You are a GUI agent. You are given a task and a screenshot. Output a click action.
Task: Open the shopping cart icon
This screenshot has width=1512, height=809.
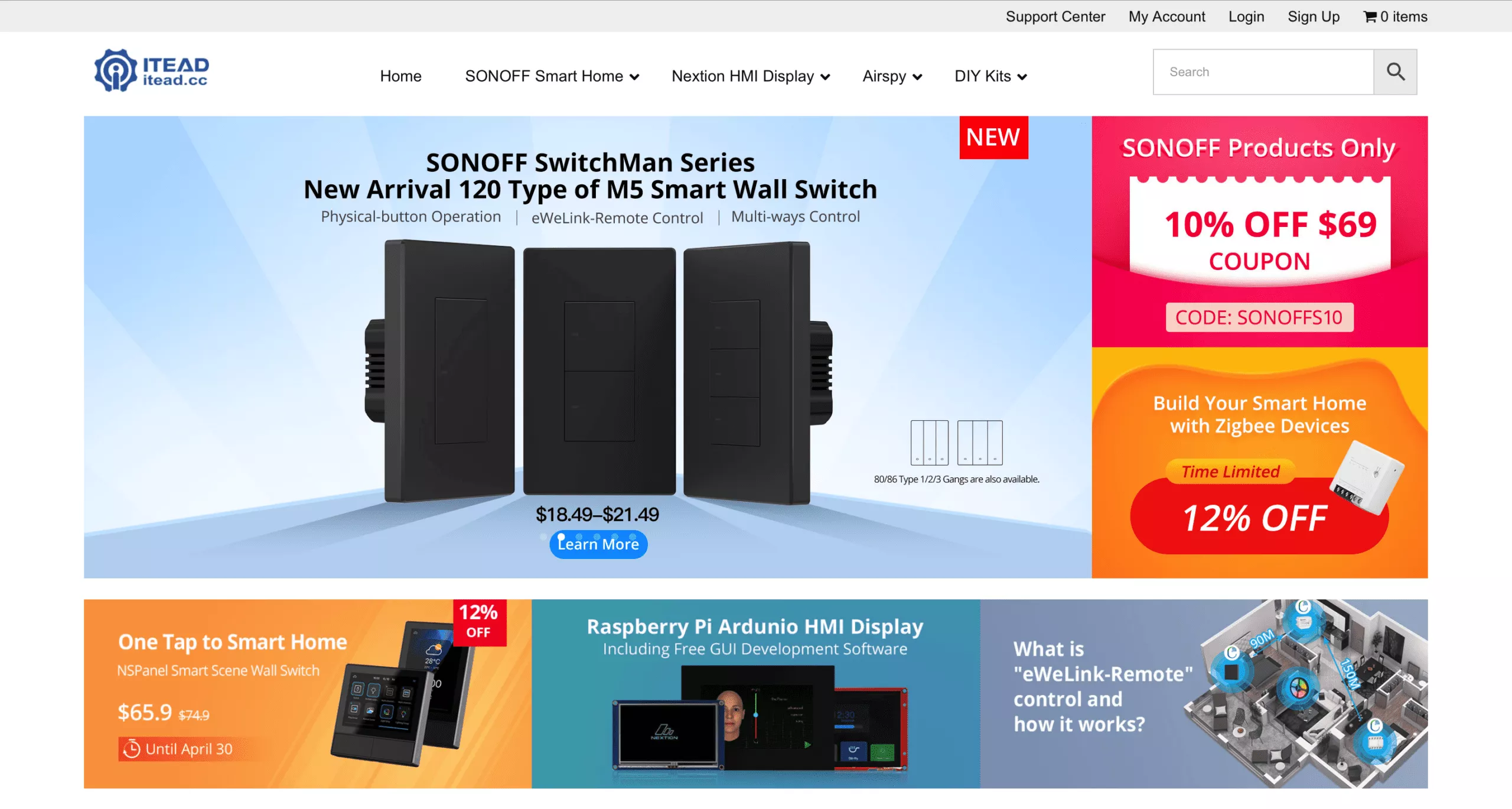(x=1370, y=17)
